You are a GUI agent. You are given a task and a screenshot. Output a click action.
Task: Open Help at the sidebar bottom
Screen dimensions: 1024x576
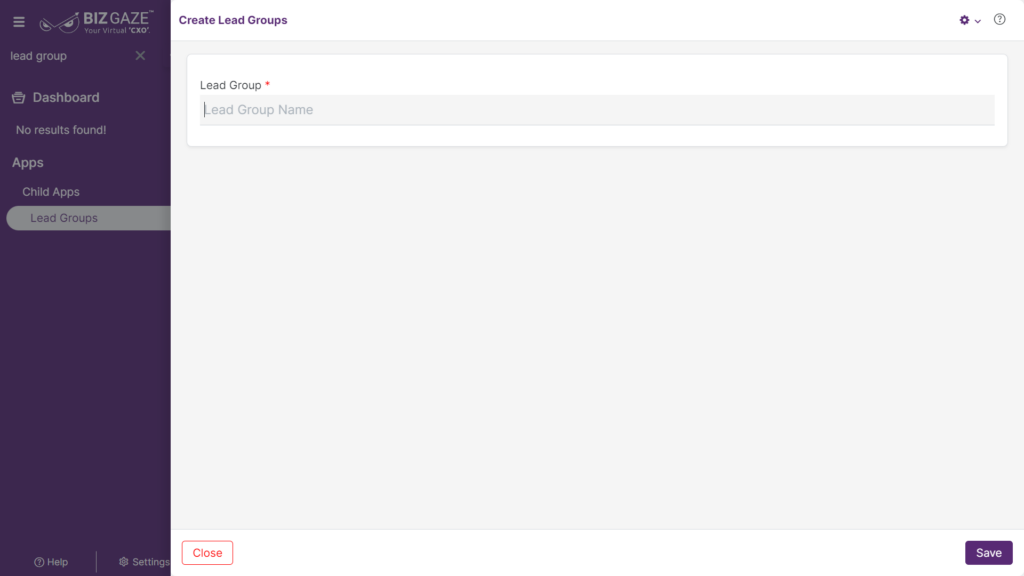pos(51,562)
